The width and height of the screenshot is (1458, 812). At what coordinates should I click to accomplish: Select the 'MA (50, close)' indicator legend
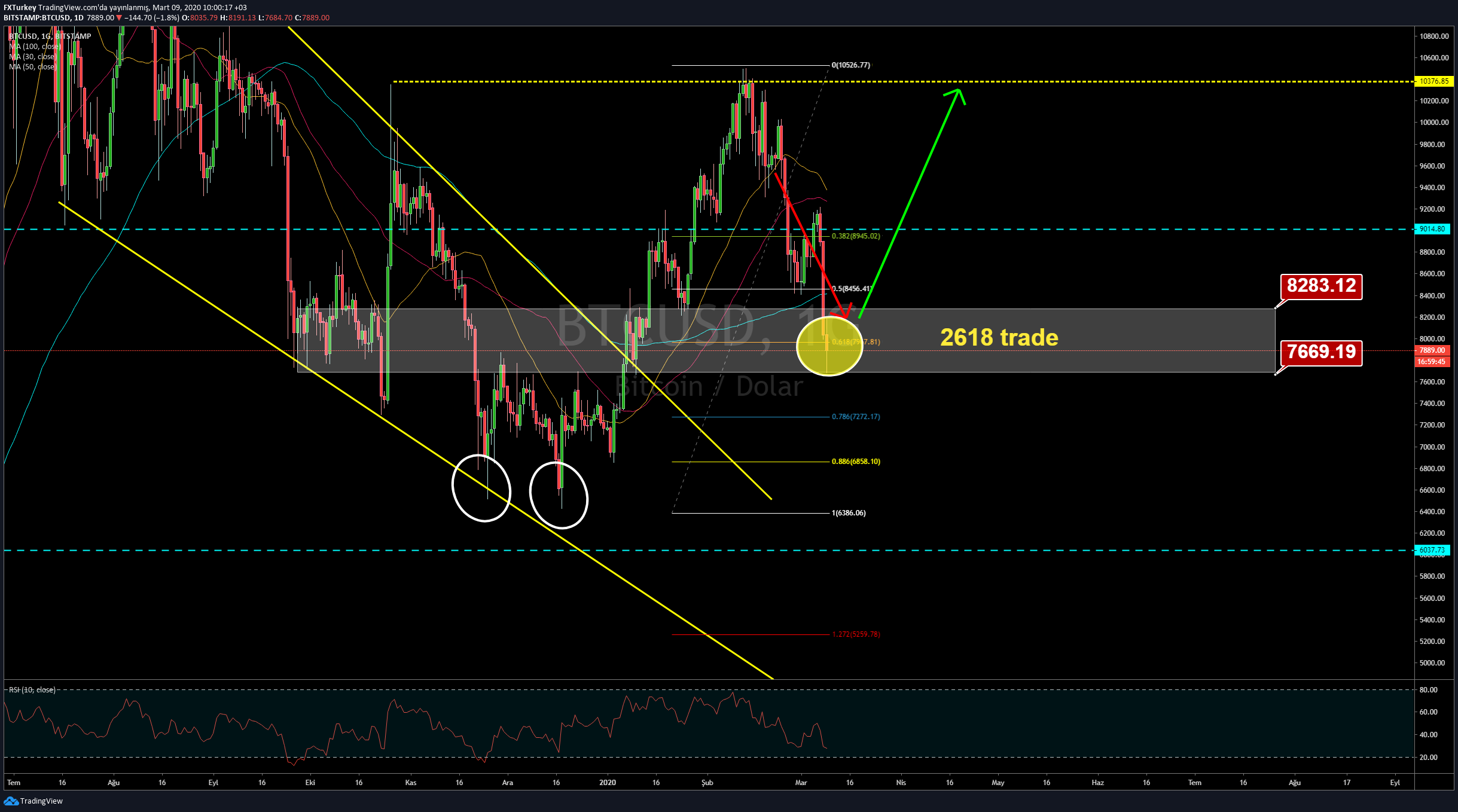coord(32,67)
